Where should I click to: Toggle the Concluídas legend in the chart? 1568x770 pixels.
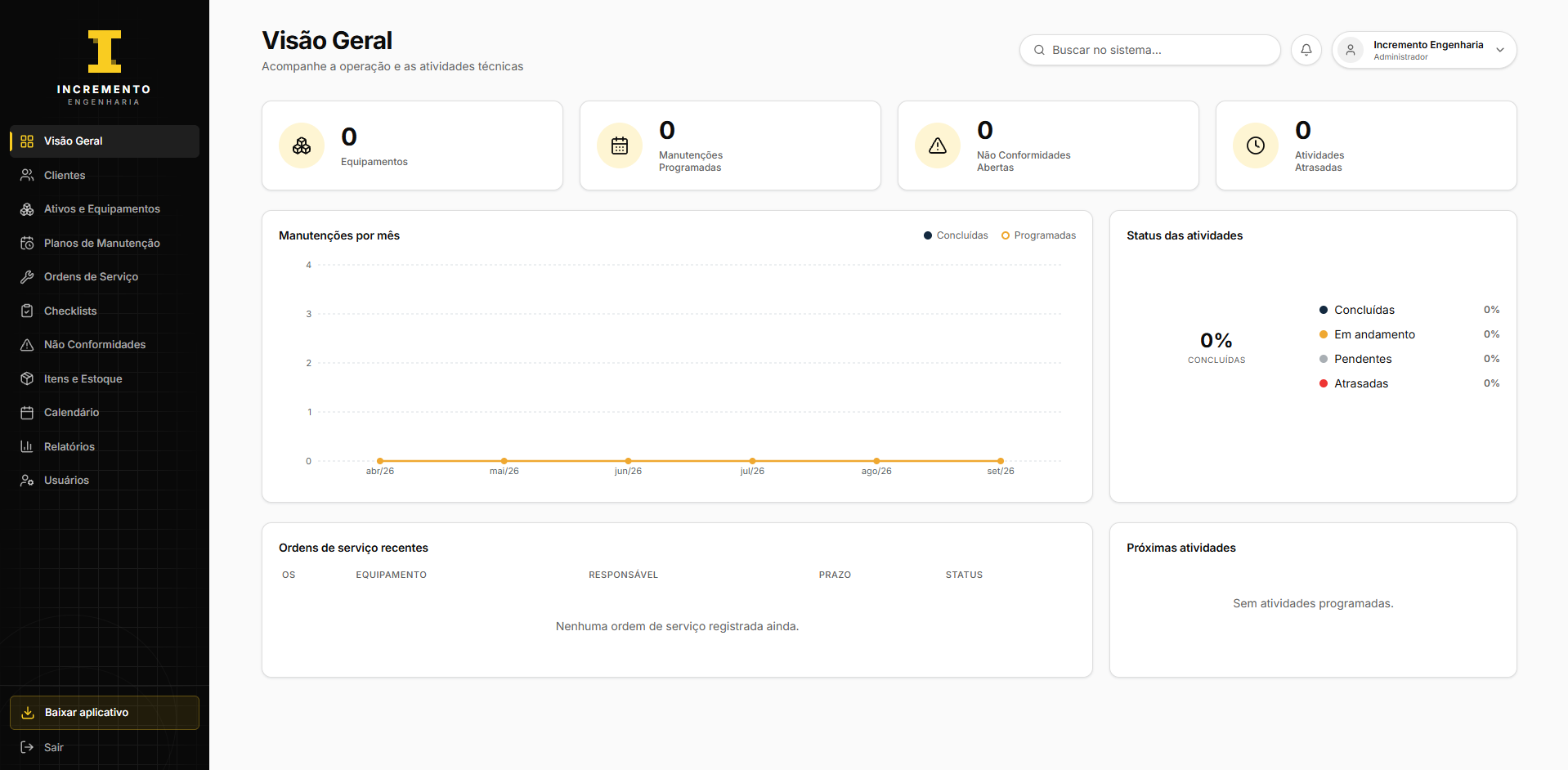(x=956, y=235)
